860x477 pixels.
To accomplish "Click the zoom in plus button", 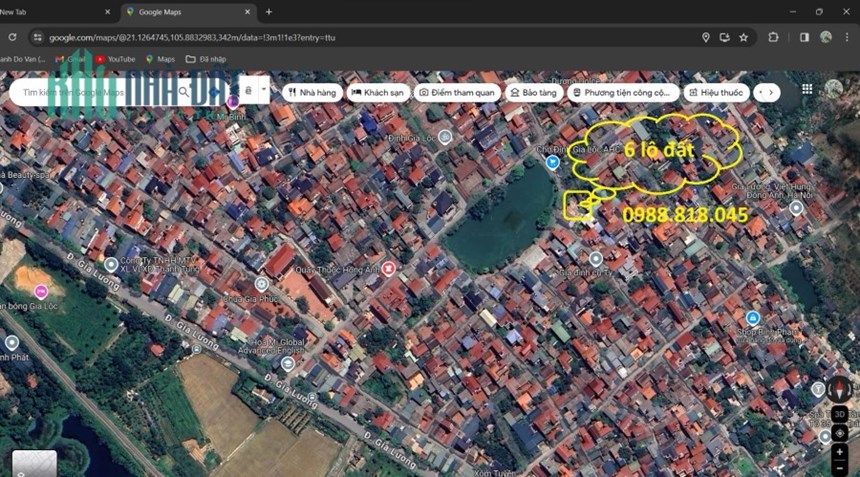I will [839, 452].
